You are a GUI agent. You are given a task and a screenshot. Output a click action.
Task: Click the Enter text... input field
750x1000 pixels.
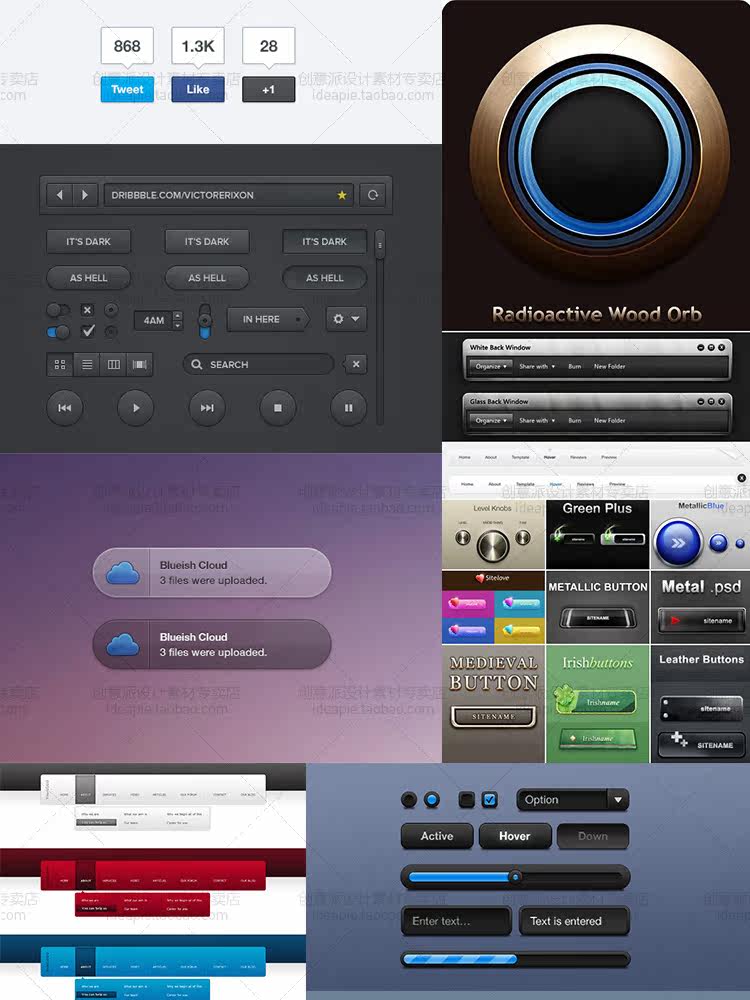456,921
